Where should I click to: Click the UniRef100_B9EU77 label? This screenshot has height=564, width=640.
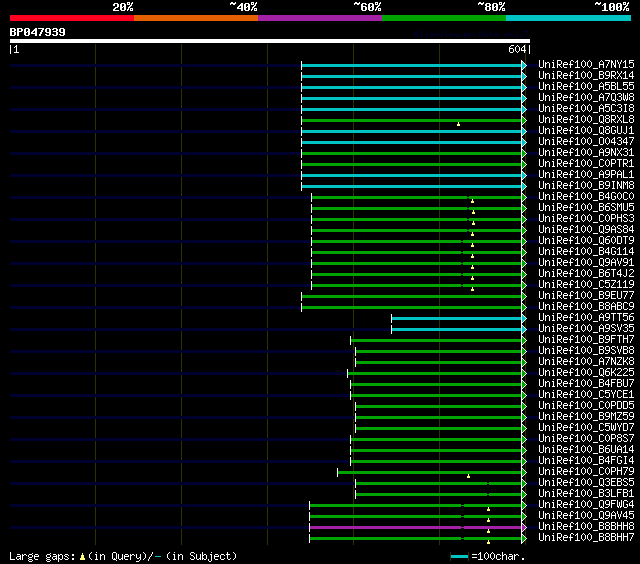coord(586,296)
